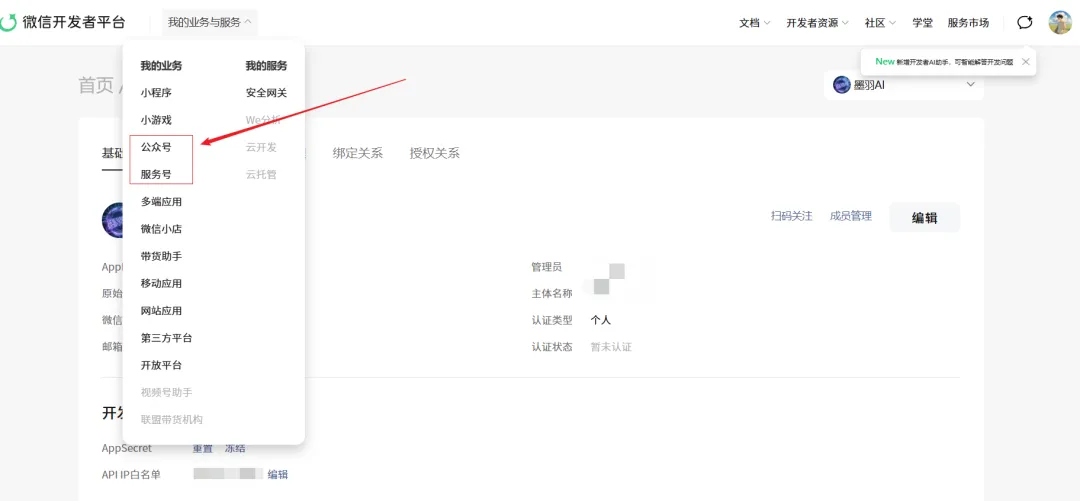Click 冻结 next to AppSecret

235,449
